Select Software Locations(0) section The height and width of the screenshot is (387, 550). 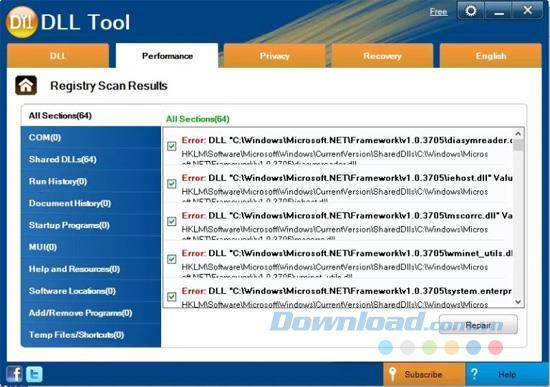pyautogui.click(x=91, y=291)
